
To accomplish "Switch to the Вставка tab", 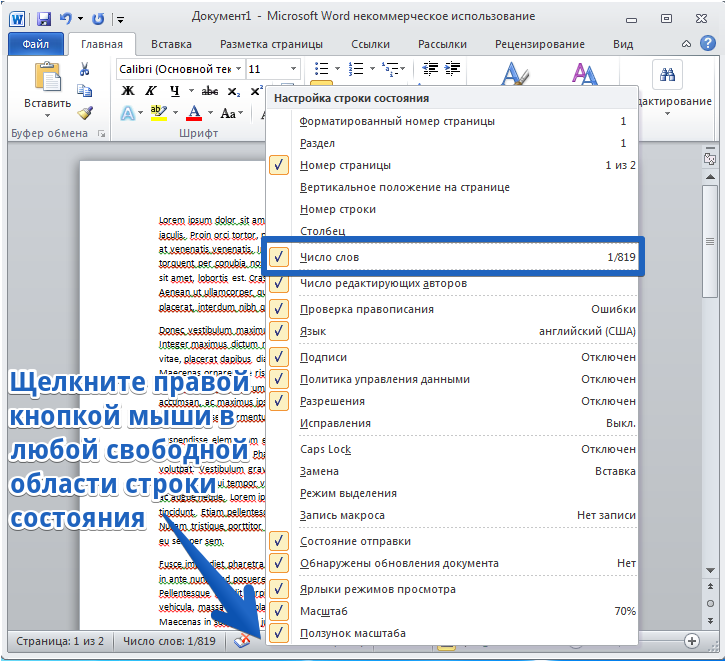I will coord(171,44).
